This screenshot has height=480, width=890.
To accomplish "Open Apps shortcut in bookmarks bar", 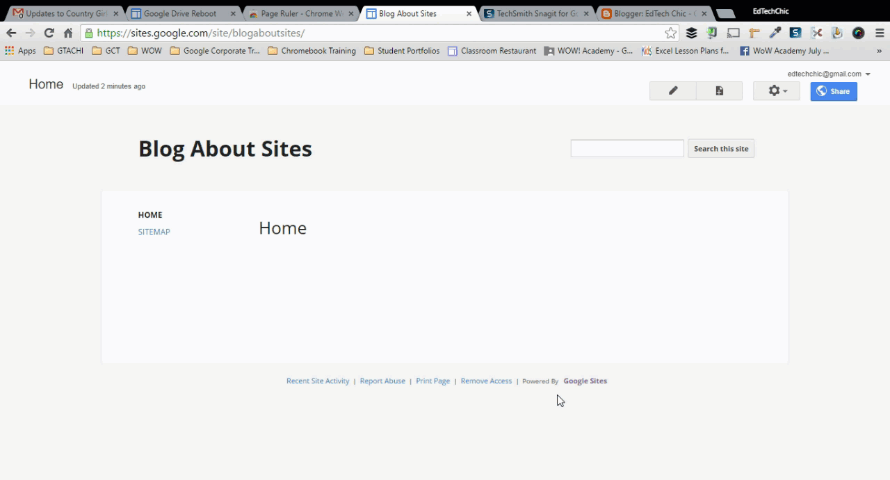I will [20, 50].
